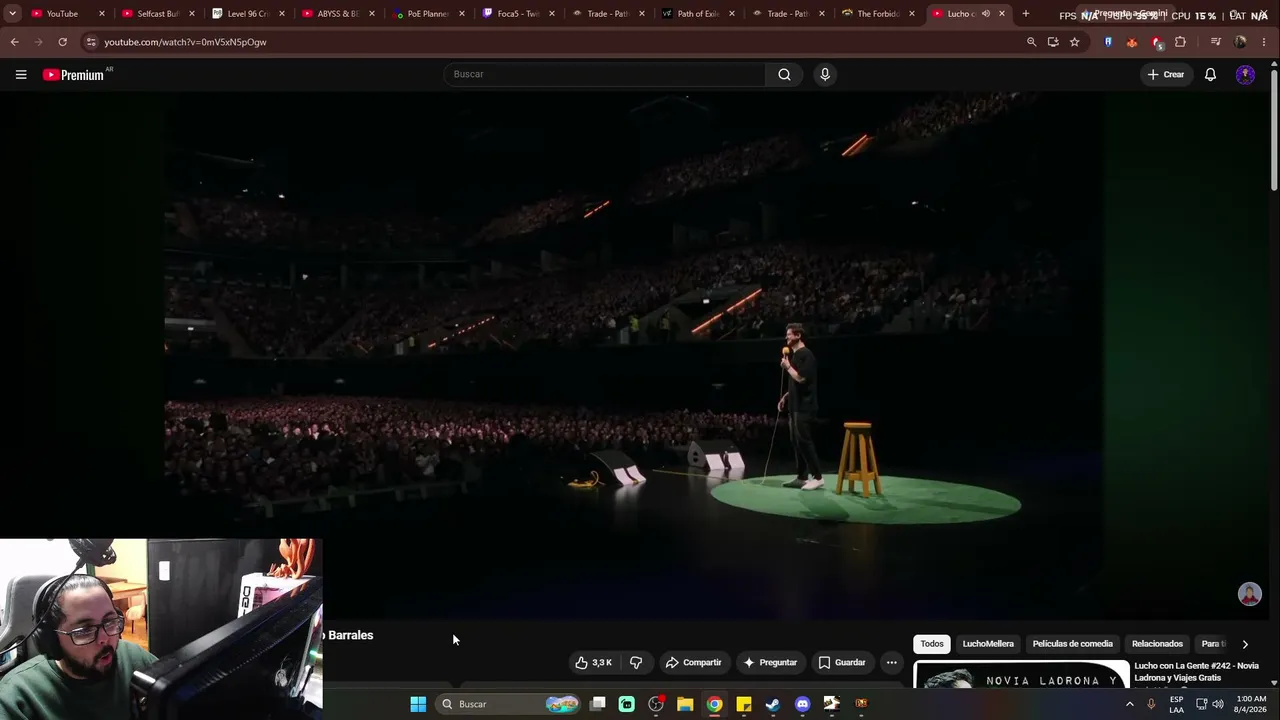The width and height of the screenshot is (1280, 720).
Task: Select the Todos filter chip
Action: (x=932, y=644)
